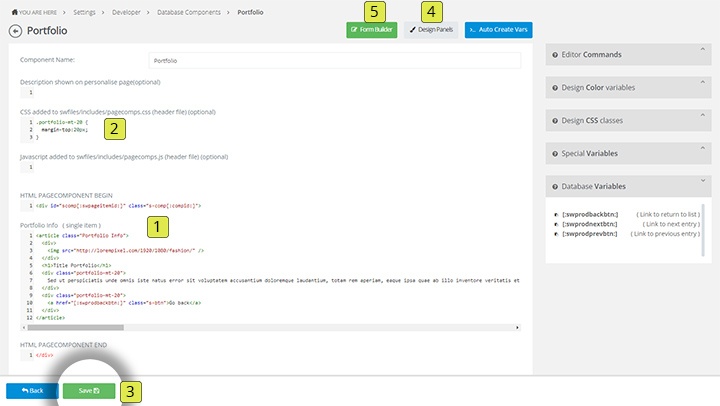Click the home icon in breadcrumb
The width and height of the screenshot is (720, 406).
(x=15, y=12)
